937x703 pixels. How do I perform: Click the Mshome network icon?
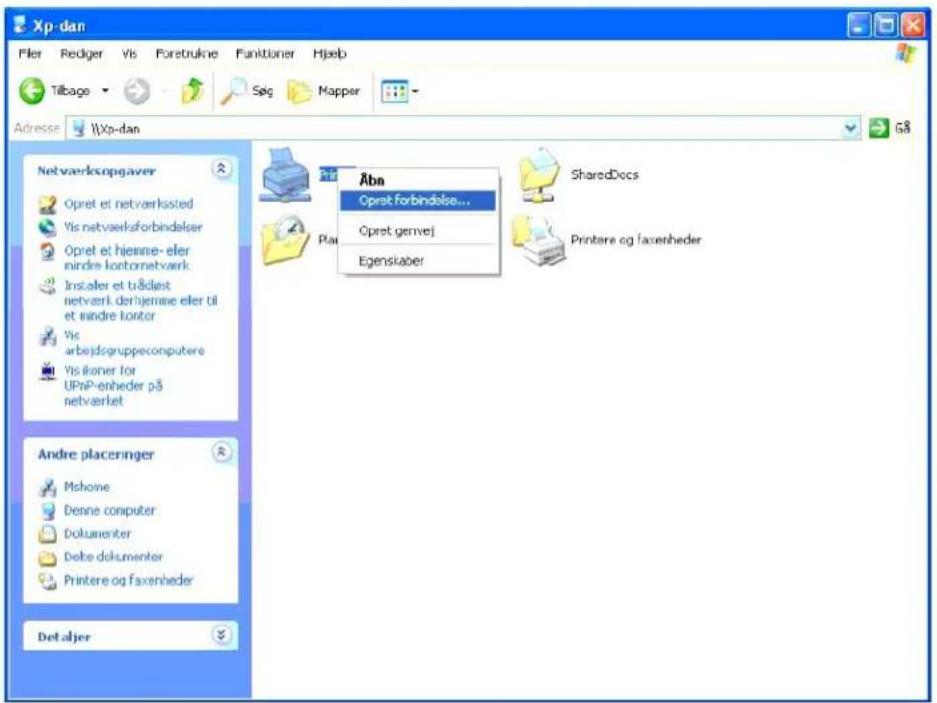[47, 487]
